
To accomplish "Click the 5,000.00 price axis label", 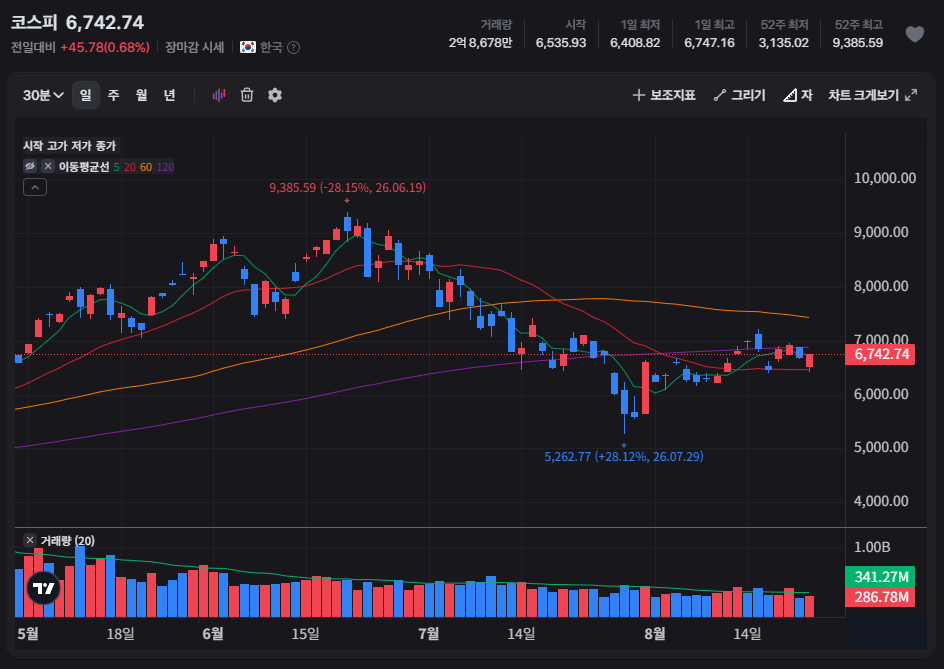I will [881, 447].
